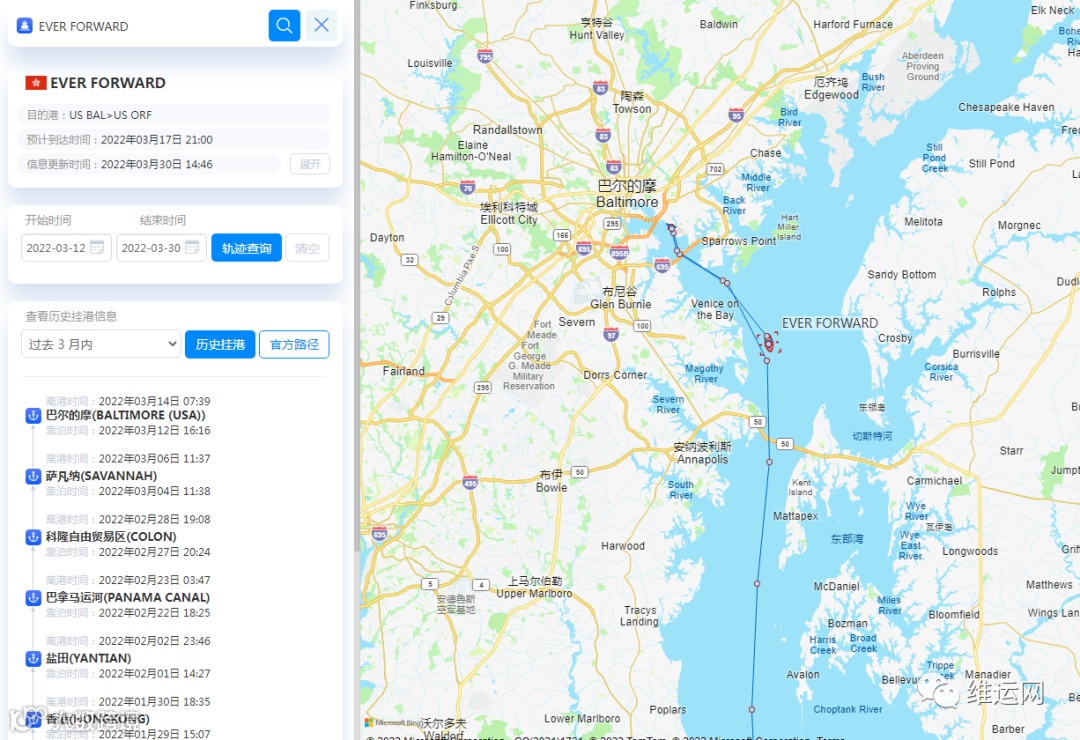Select 萨凡纳(SAVANNAH) port entry

[x=101, y=476]
